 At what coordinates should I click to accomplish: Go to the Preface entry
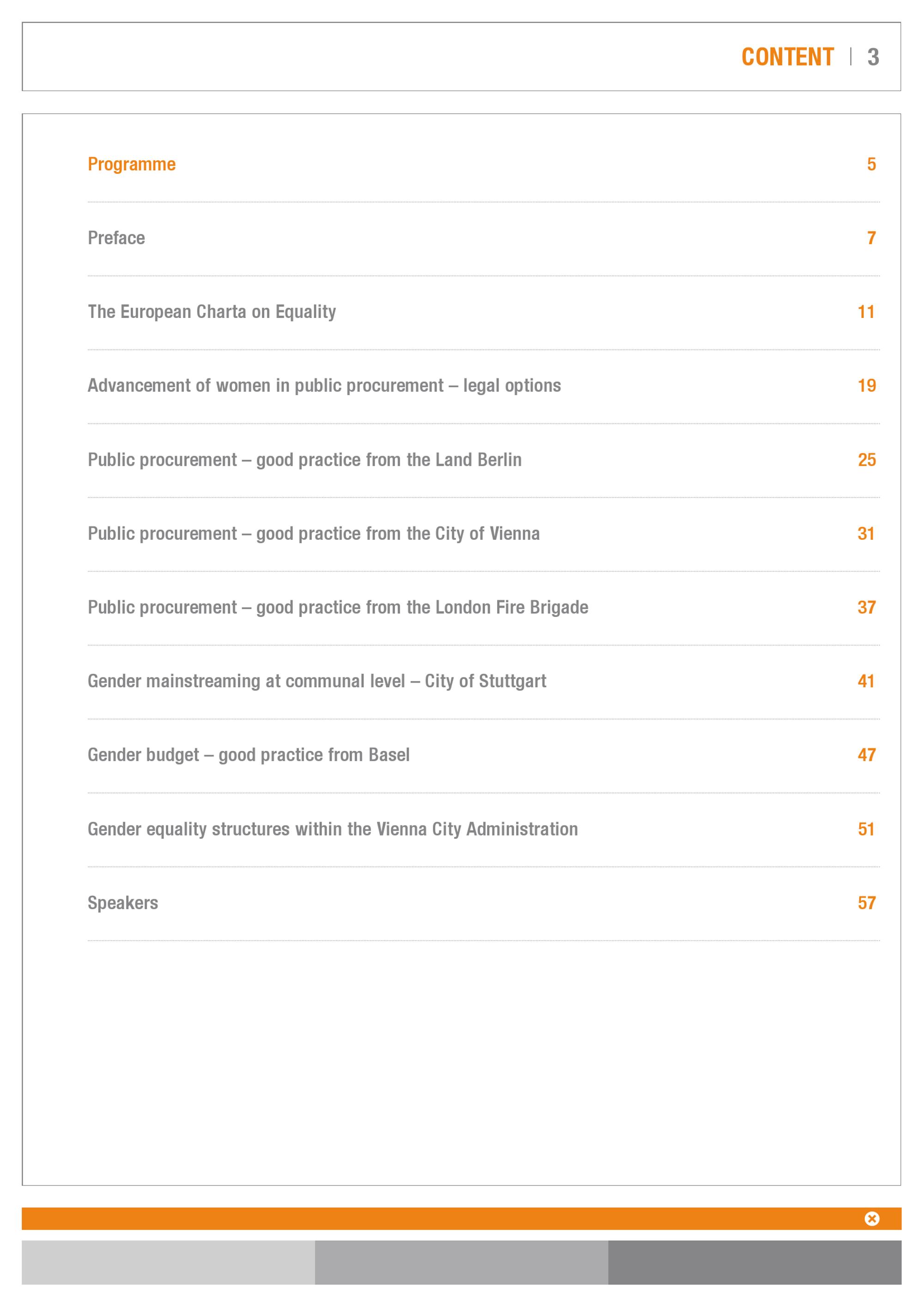click(x=116, y=238)
